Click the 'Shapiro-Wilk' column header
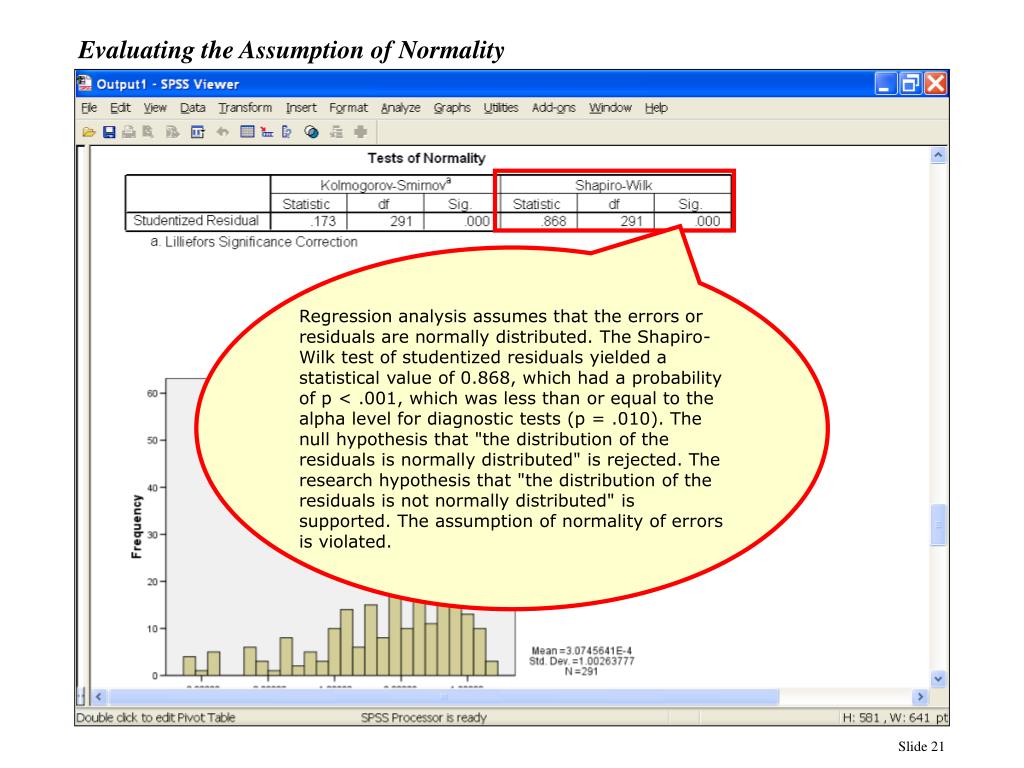This screenshot has width=1024, height=768. [613, 185]
